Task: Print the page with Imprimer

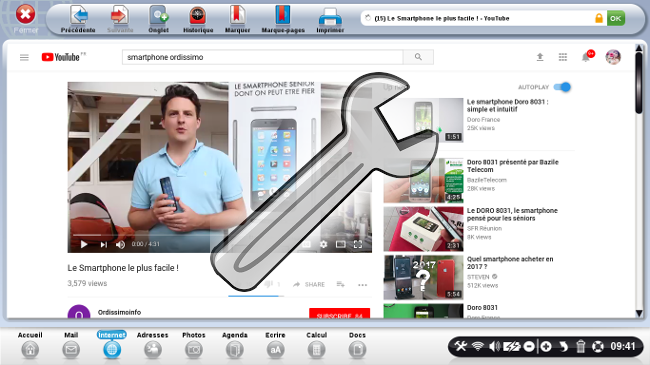Action: click(x=330, y=19)
